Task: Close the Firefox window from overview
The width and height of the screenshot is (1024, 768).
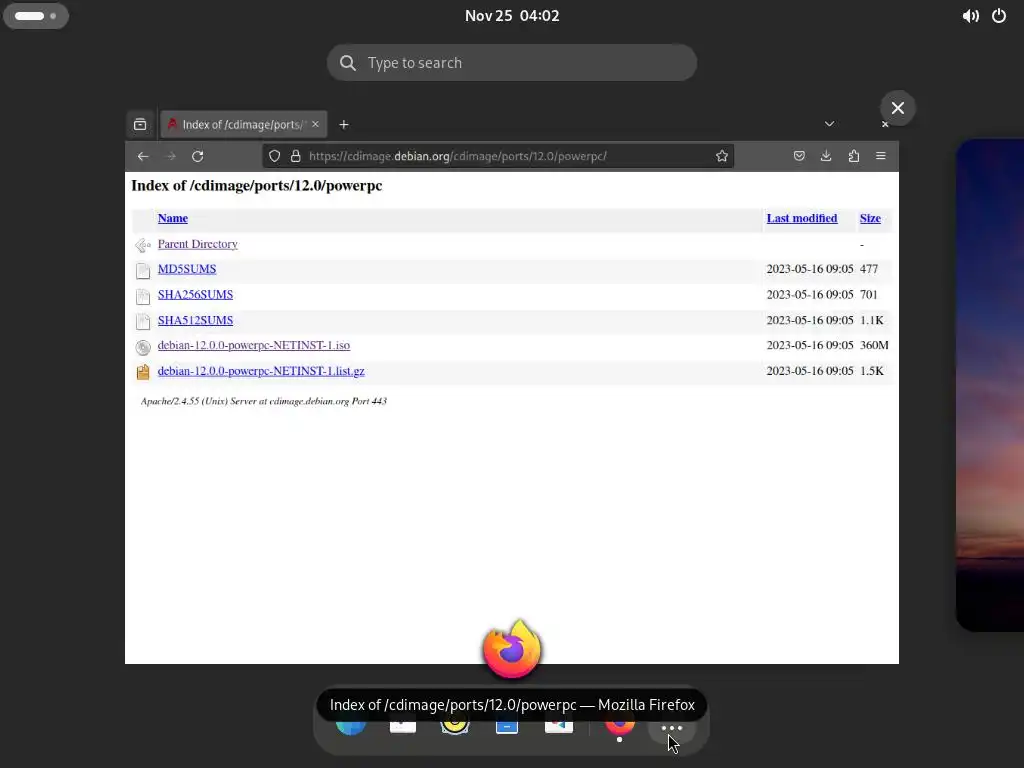Action: pyautogui.click(x=898, y=108)
